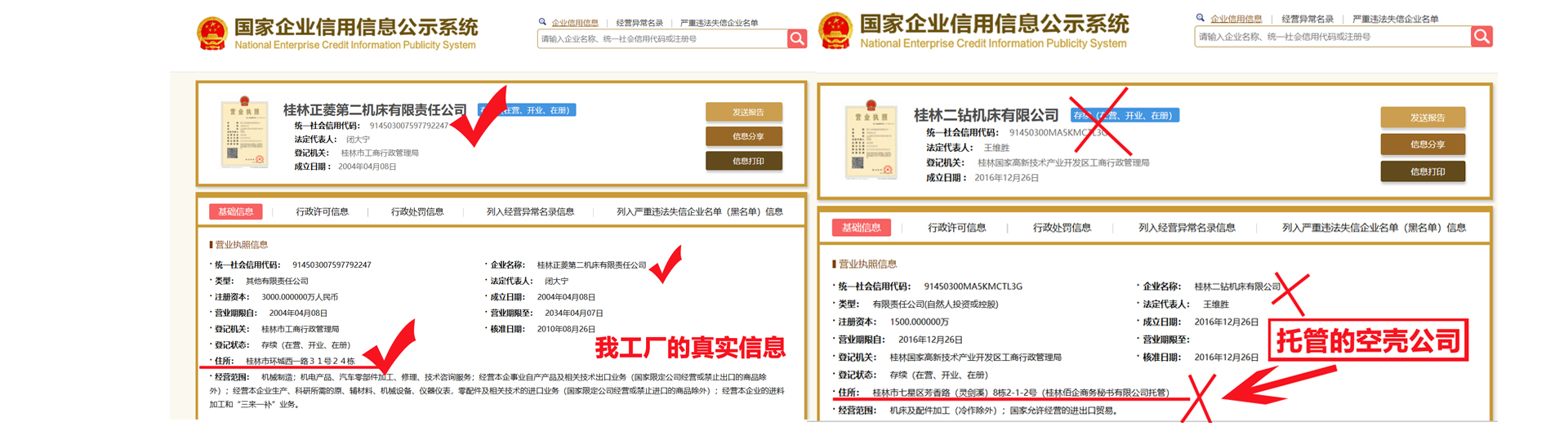Viewport: 1568px width, 431px height.
Task: Click 桂林国家高新技术产业开发区工商行政管理局 in right header card
Action: tap(1063, 162)
